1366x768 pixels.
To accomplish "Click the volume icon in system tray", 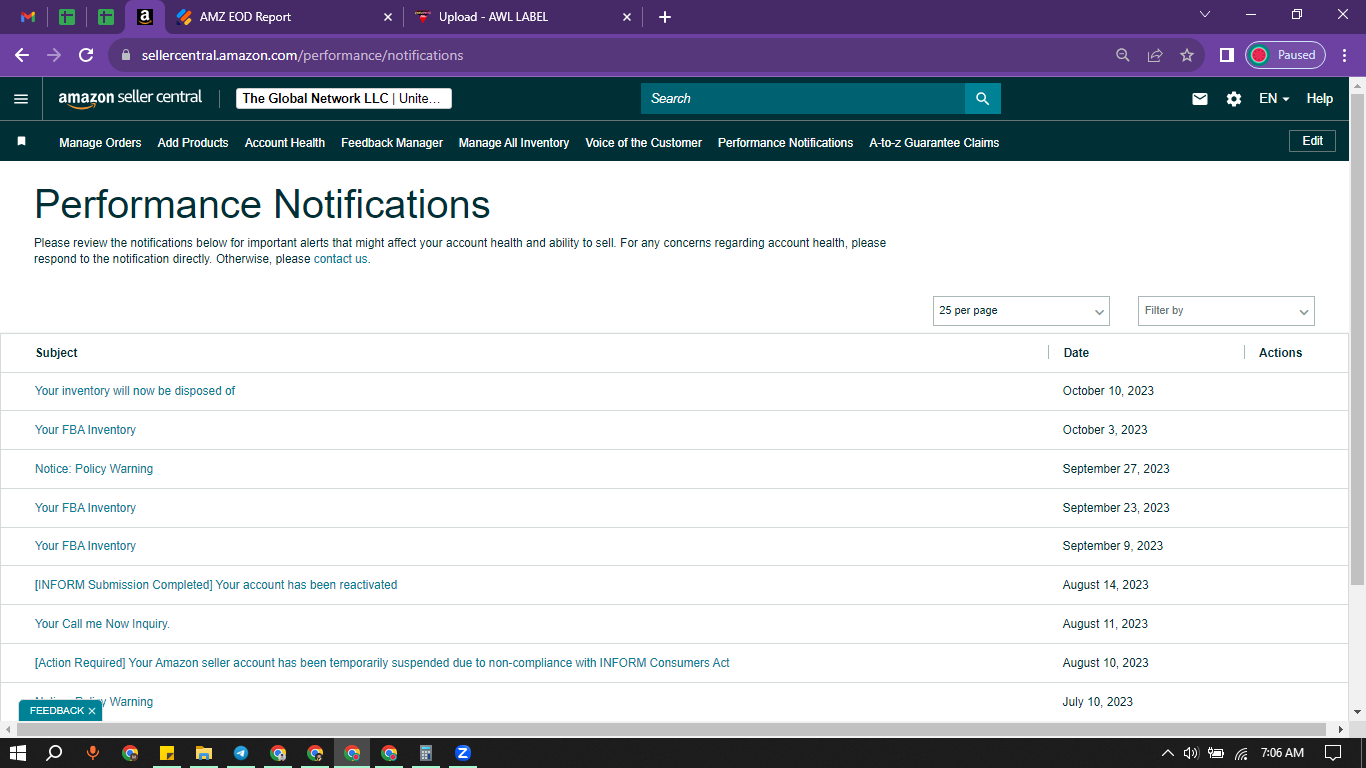I will 1191,753.
